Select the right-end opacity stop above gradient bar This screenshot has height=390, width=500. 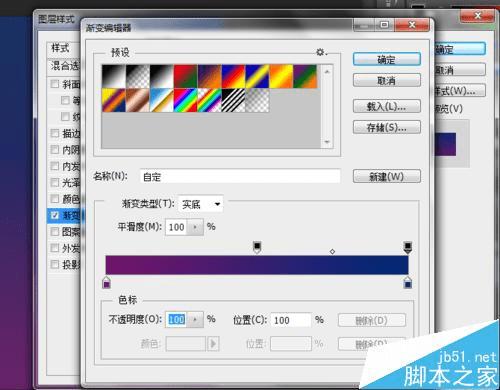(408, 248)
